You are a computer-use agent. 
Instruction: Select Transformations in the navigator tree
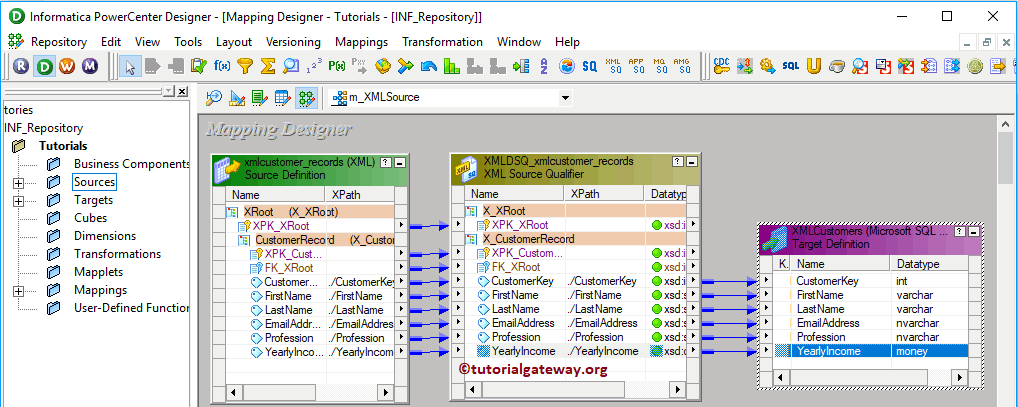point(118,254)
